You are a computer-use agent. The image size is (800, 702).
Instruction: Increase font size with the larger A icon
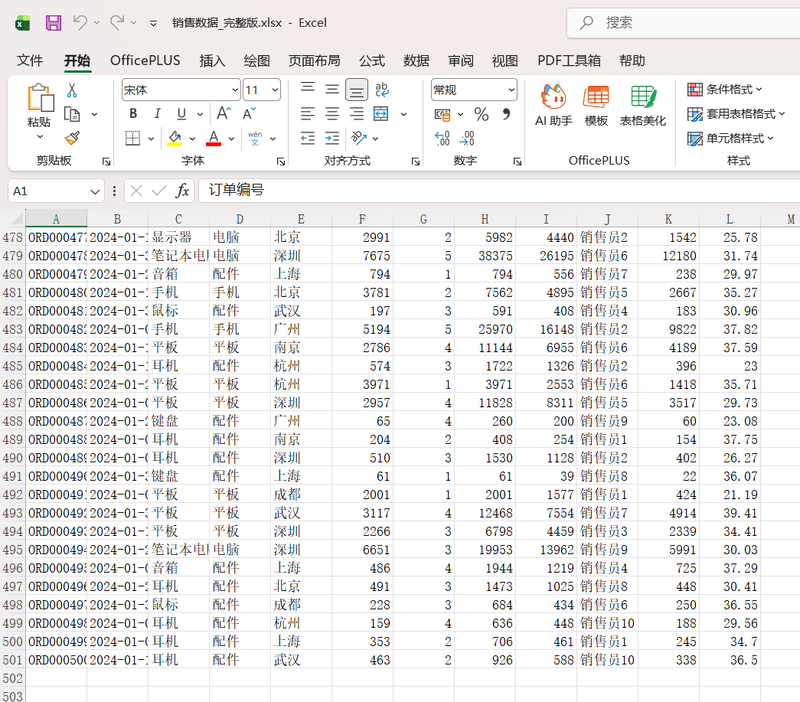click(x=223, y=113)
